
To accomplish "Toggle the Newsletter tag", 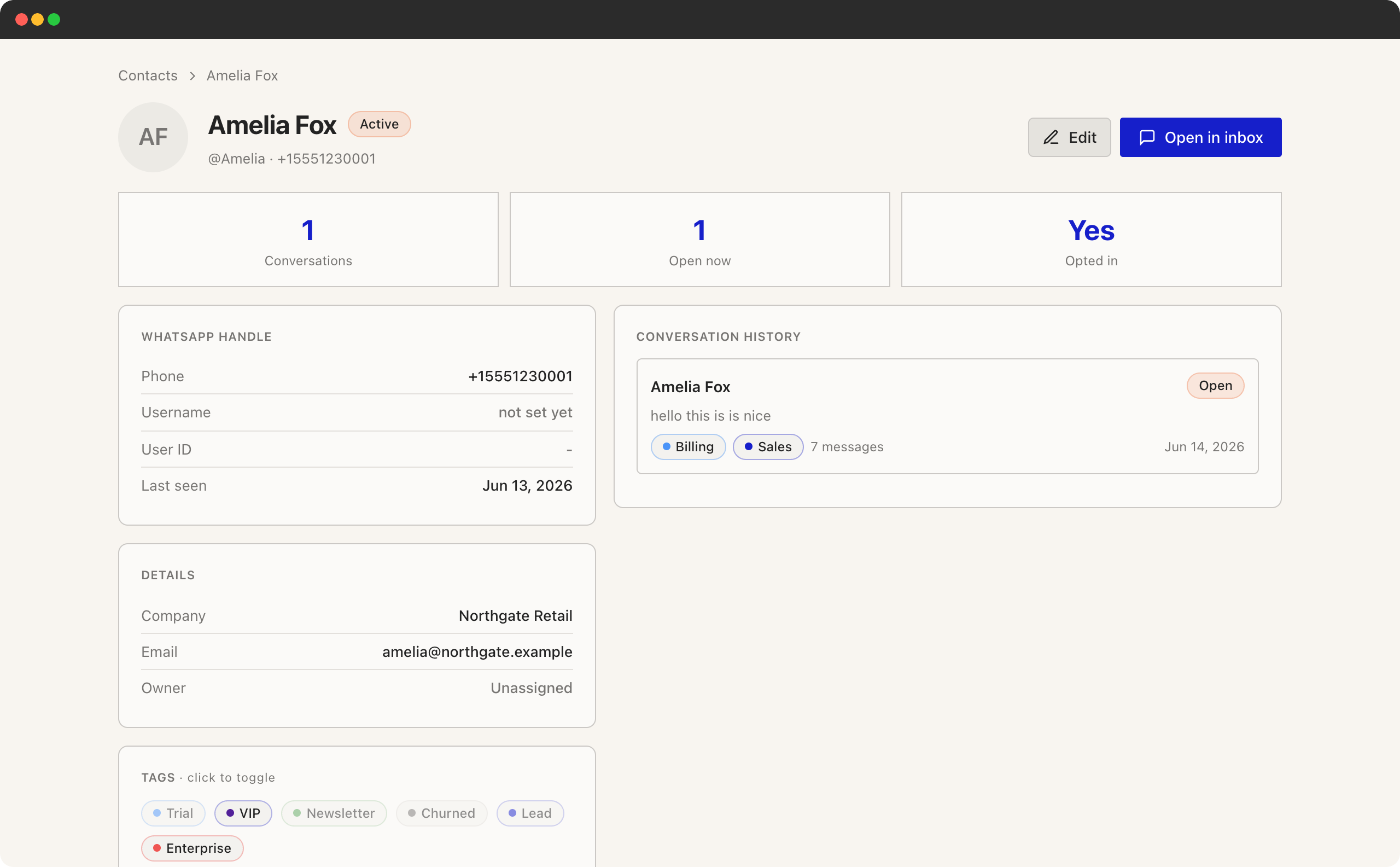I will click(334, 813).
